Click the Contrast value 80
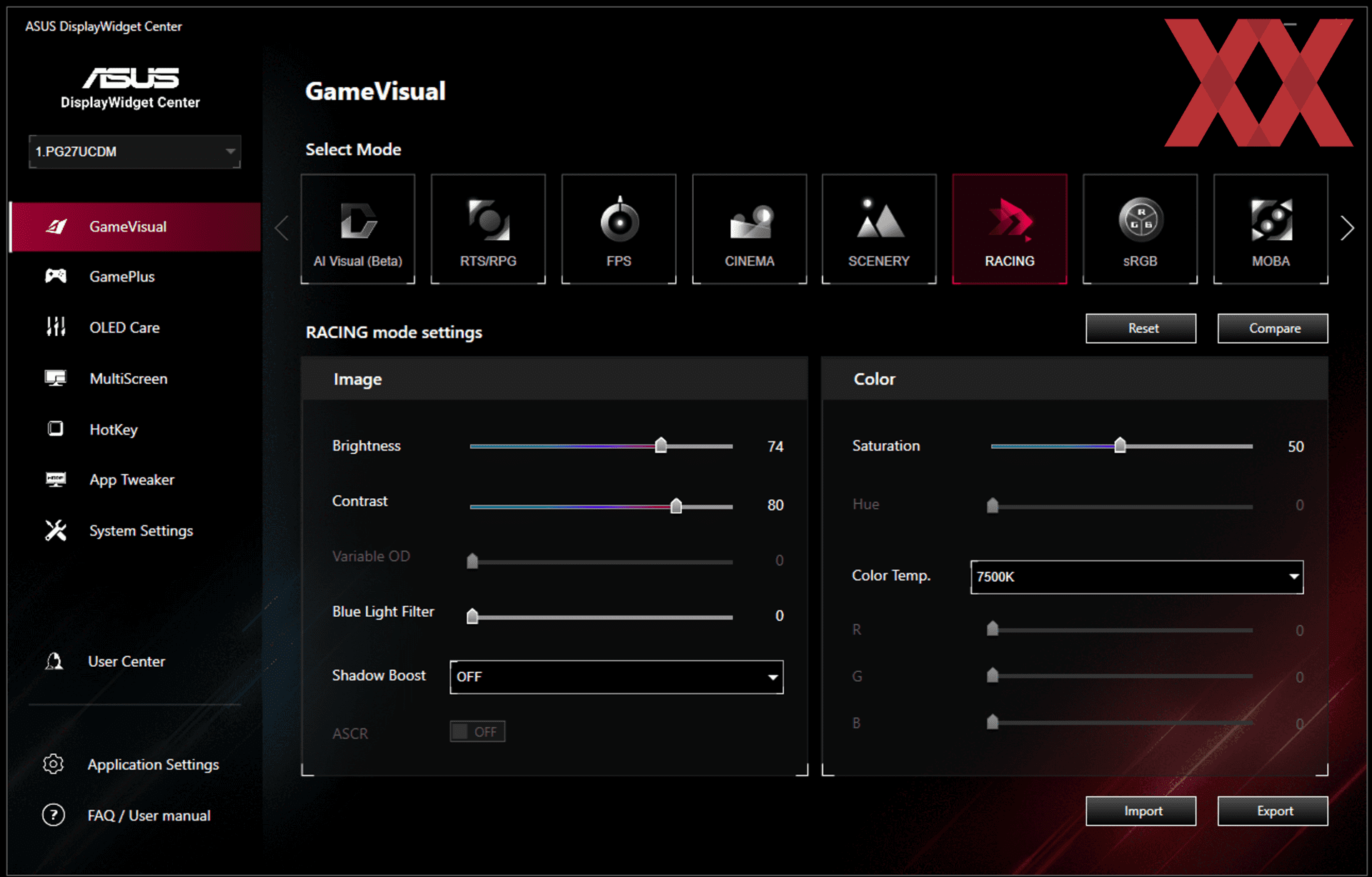1372x877 pixels. [775, 505]
